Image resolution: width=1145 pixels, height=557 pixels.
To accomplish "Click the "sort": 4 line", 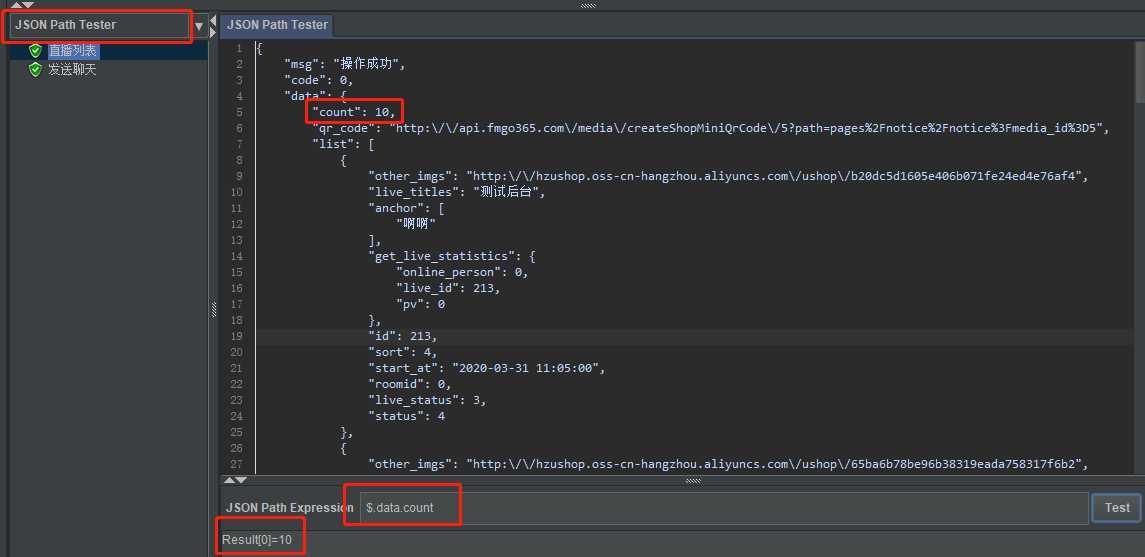I will [402, 352].
